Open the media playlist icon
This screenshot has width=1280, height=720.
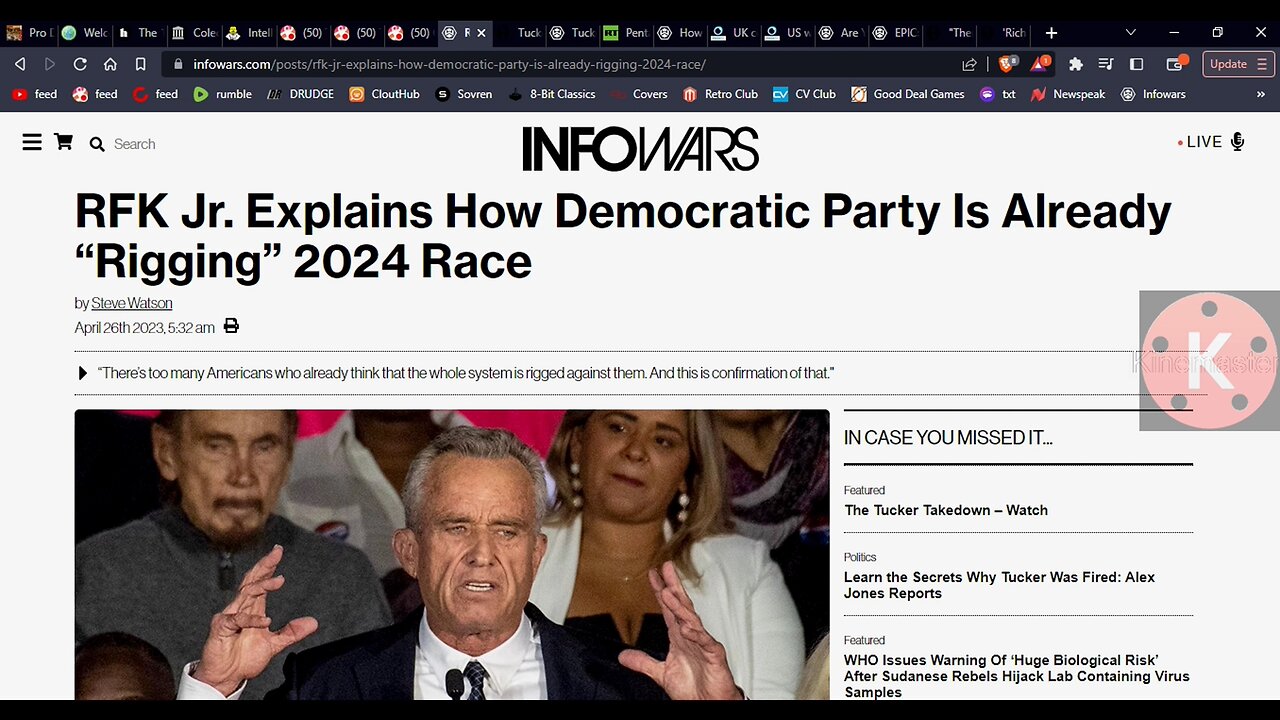tap(1106, 64)
